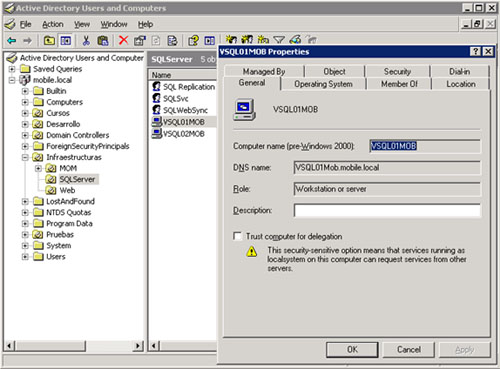Switch to the Security tab
The height and width of the screenshot is (369, 500).
pyautogui.click(x=397, y=71)
